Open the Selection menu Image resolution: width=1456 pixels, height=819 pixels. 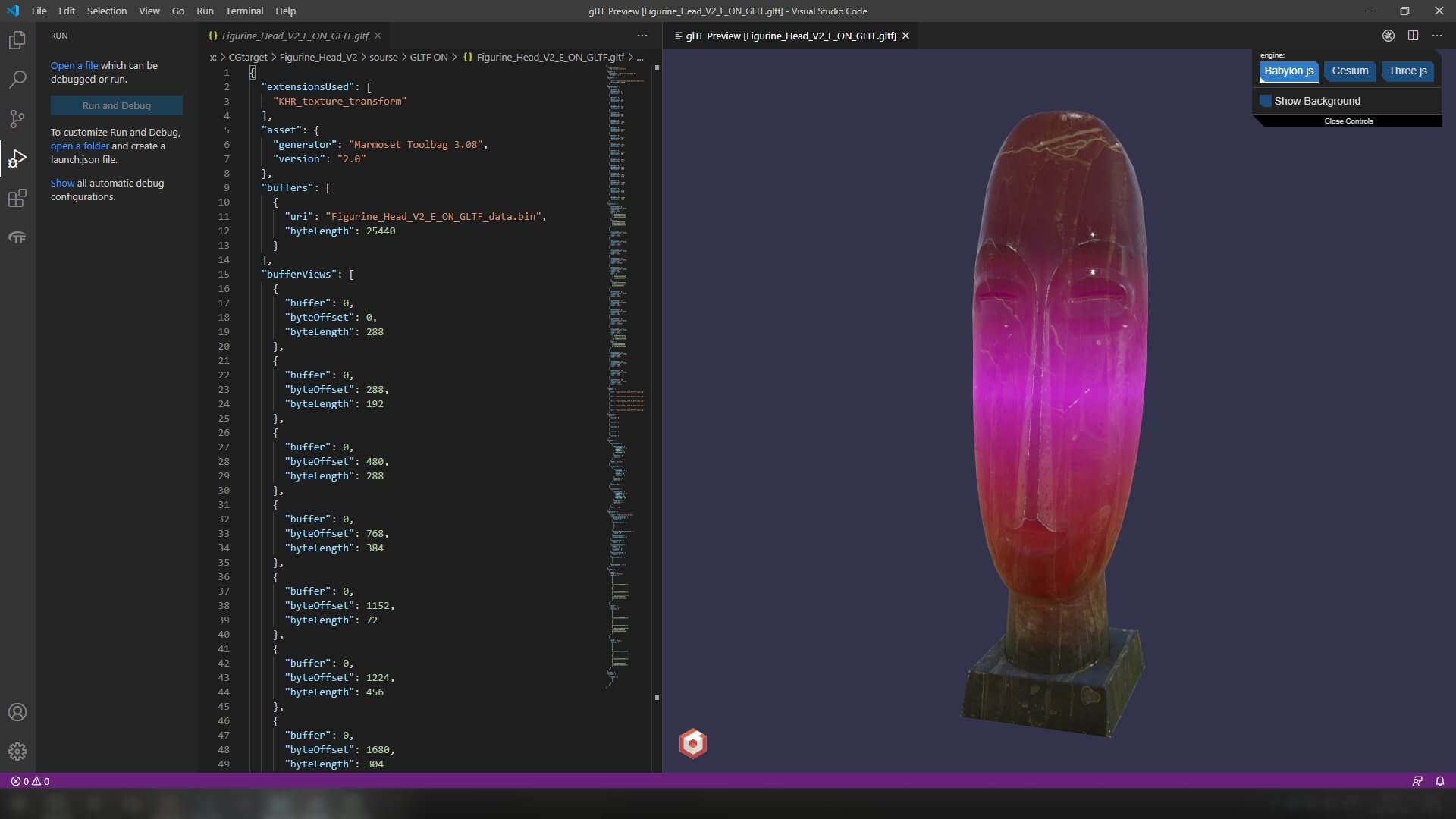107,11
